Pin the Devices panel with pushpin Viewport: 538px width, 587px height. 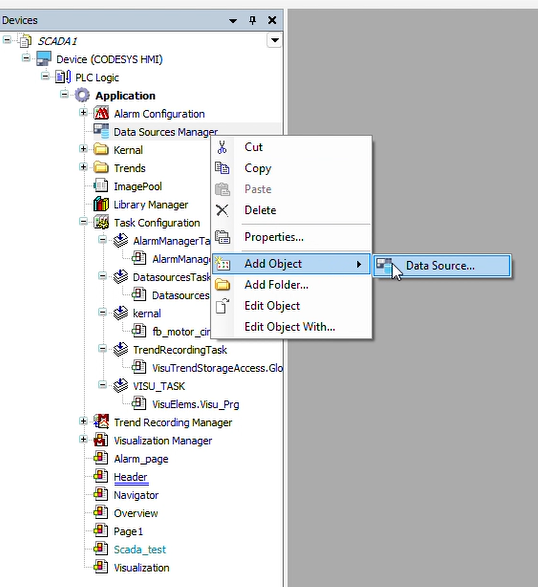[253, 20]
